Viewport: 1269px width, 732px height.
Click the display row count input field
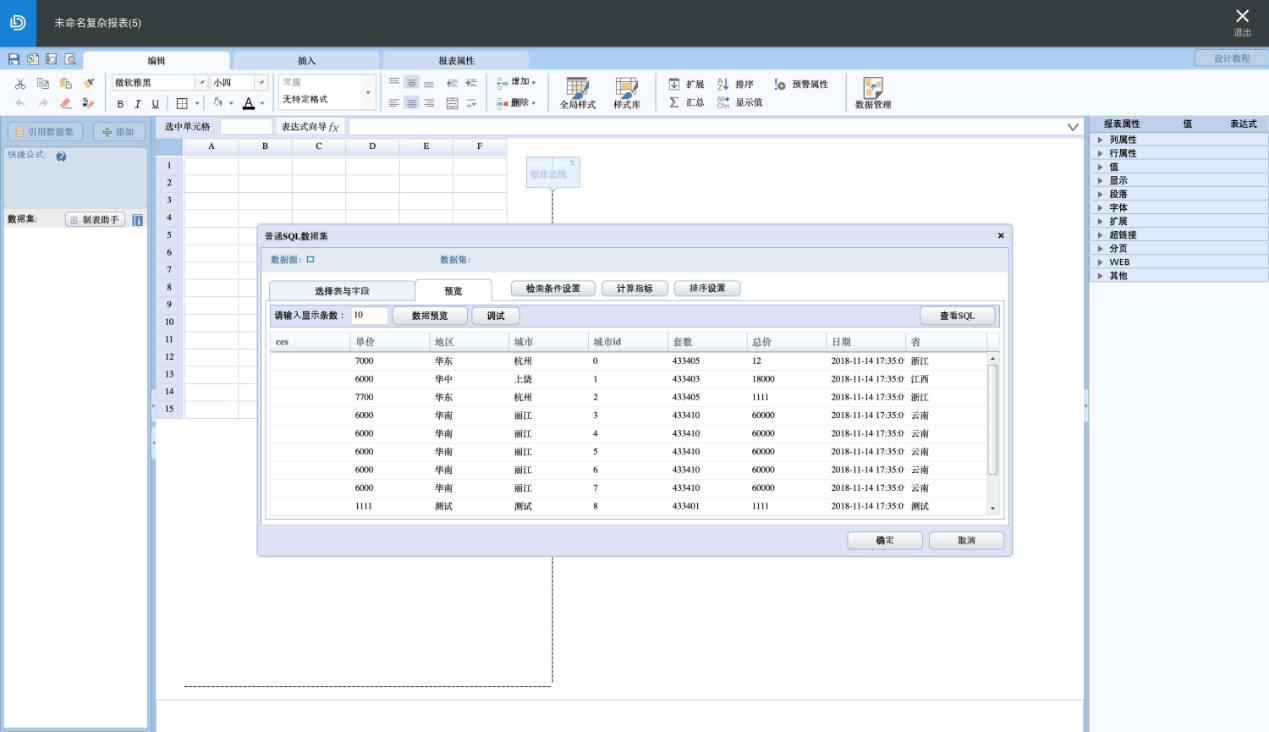[368, 316]
